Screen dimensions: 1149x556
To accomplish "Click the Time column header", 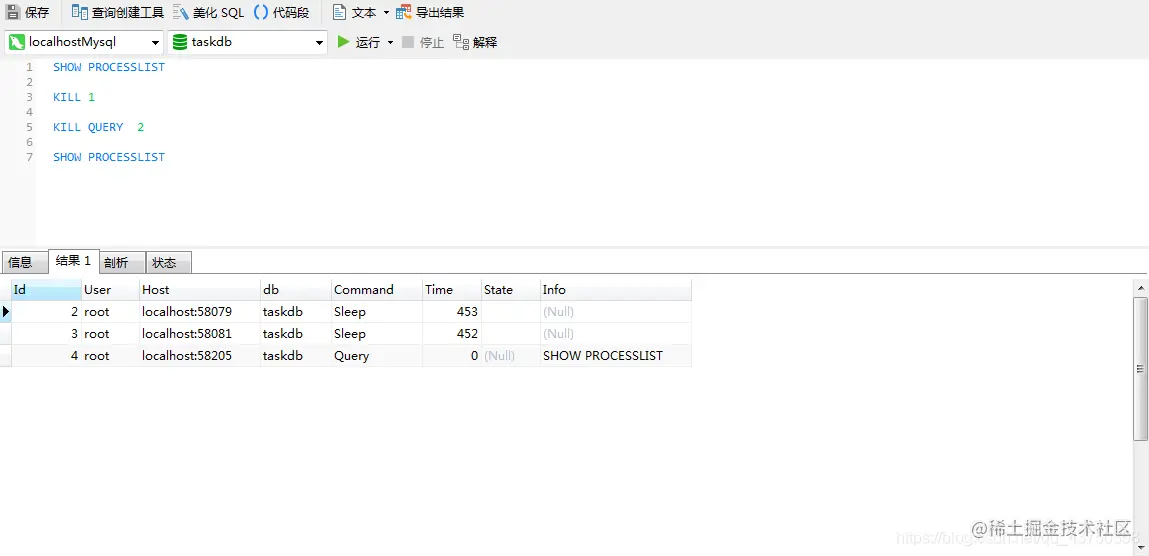I will coord(452,289).
